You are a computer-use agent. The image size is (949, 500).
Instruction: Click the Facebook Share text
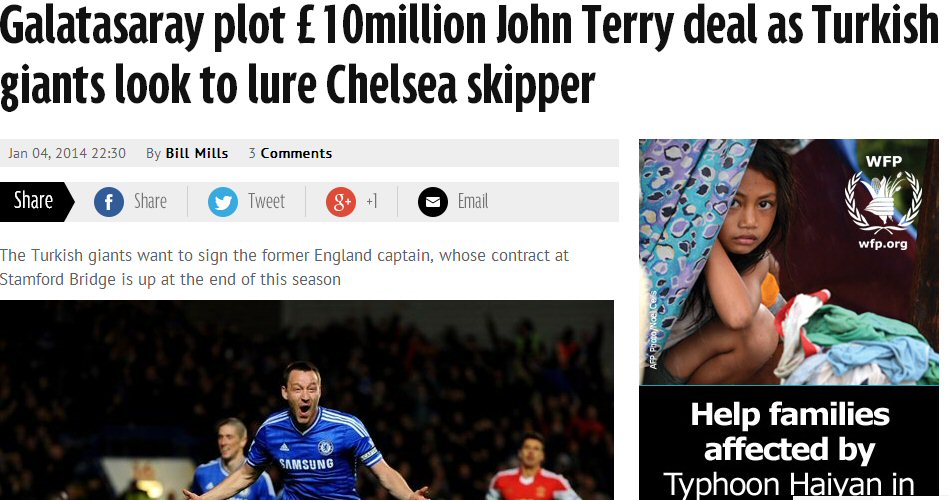[x=150, y=201]
